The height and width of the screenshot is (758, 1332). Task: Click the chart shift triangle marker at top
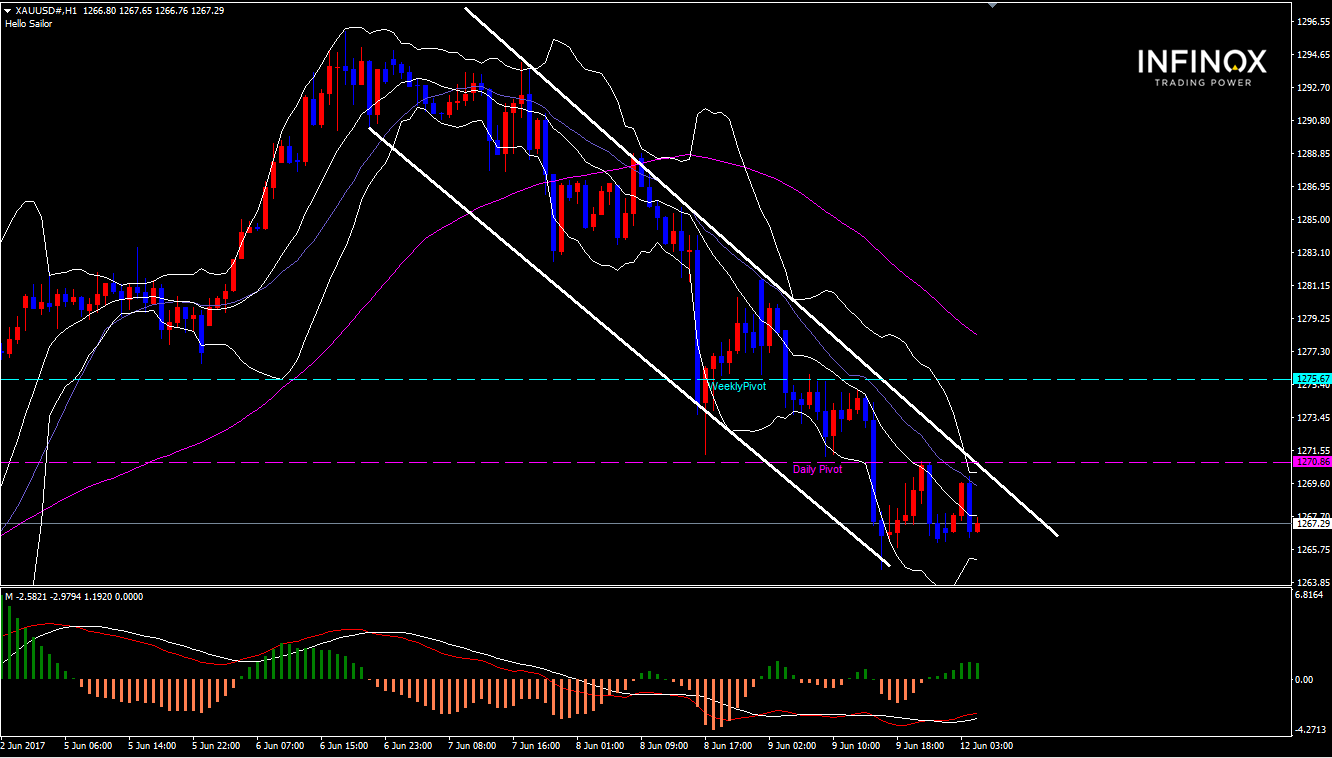[x=991, y=5]
